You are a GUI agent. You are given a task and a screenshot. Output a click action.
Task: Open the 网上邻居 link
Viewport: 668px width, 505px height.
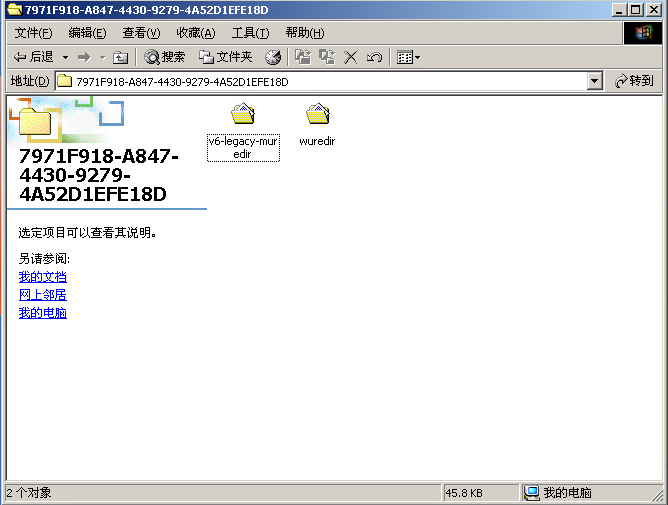pyautogui.click(x=43, y=295)
